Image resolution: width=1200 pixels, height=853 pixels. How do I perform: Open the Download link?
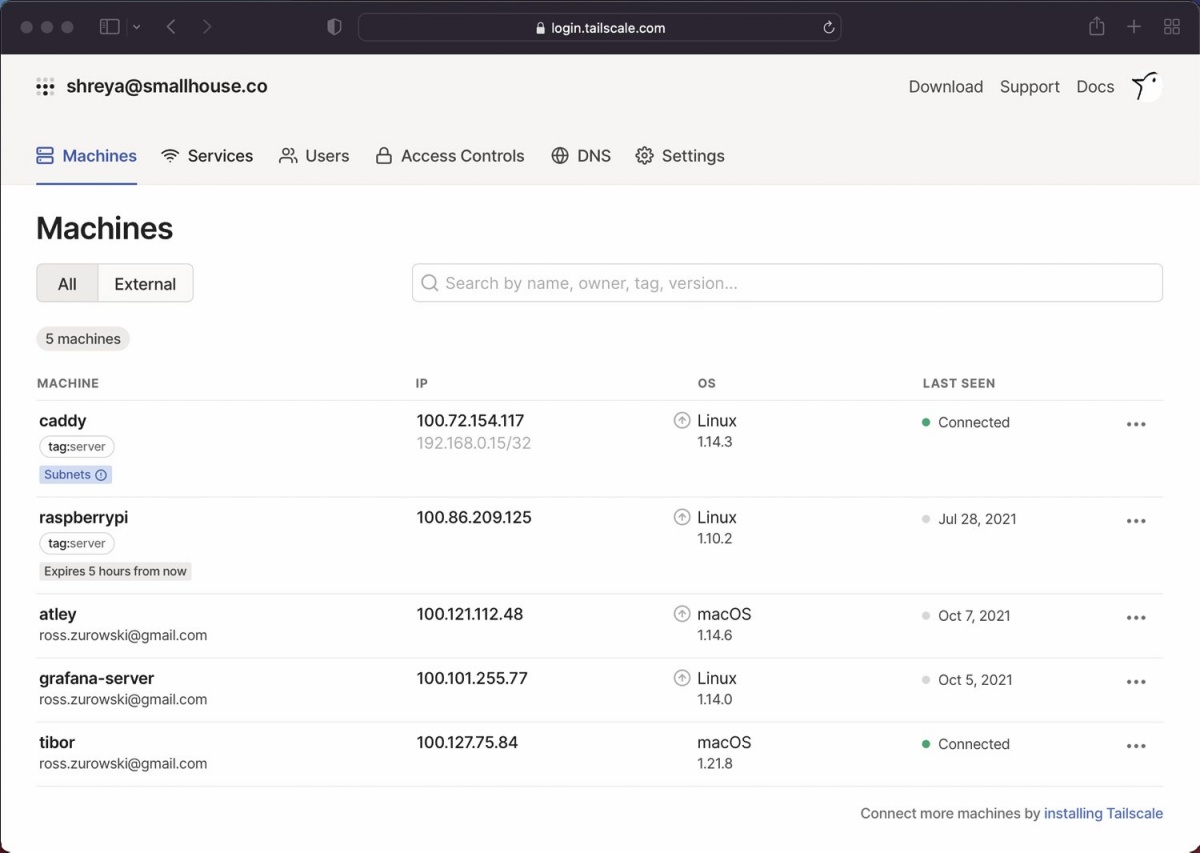946,87
